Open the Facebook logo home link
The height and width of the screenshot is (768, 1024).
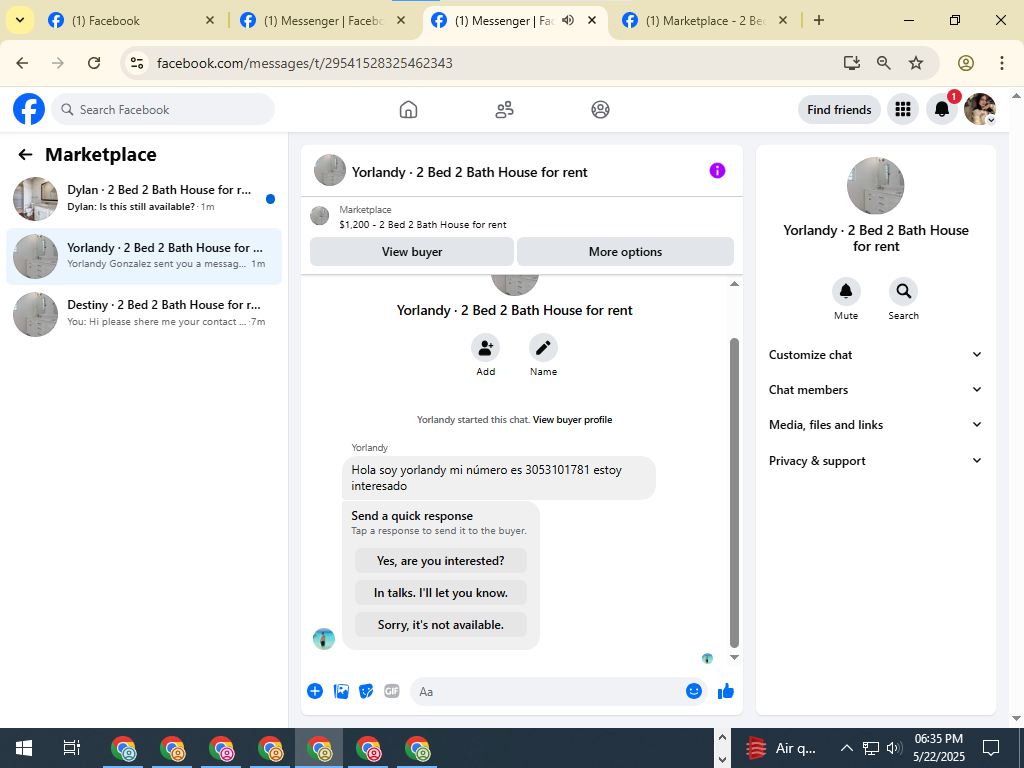(29, 109)
